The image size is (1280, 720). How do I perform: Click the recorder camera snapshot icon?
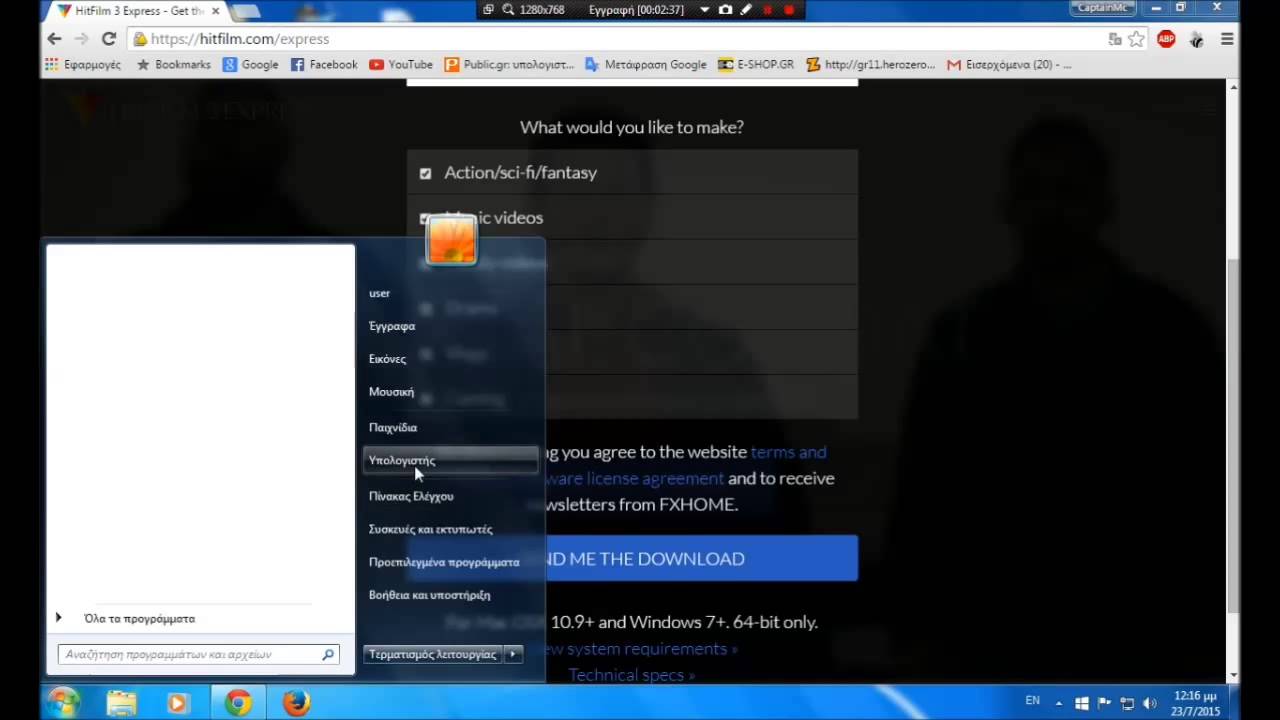coord(725,10)
